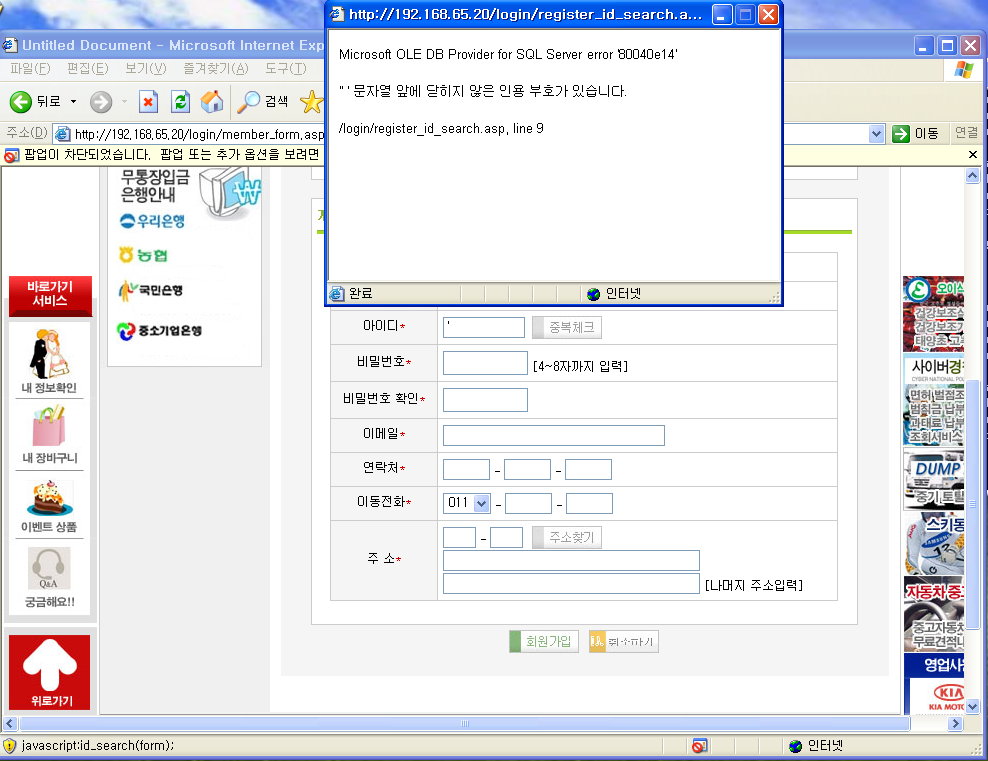This screenshot has width=988, height=761.
Task: Open 농협 bank logo link
Action: click(x=144, y=255)
